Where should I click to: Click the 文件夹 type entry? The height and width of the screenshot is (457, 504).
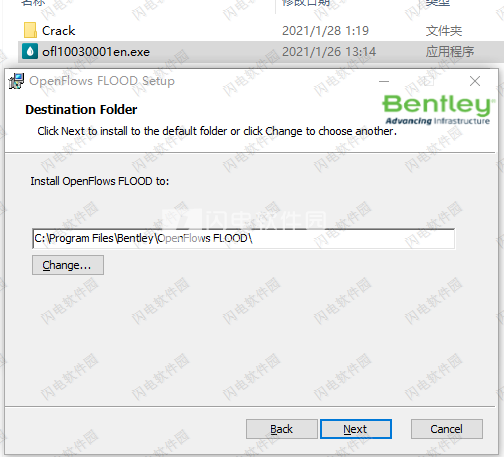(444, 31)
